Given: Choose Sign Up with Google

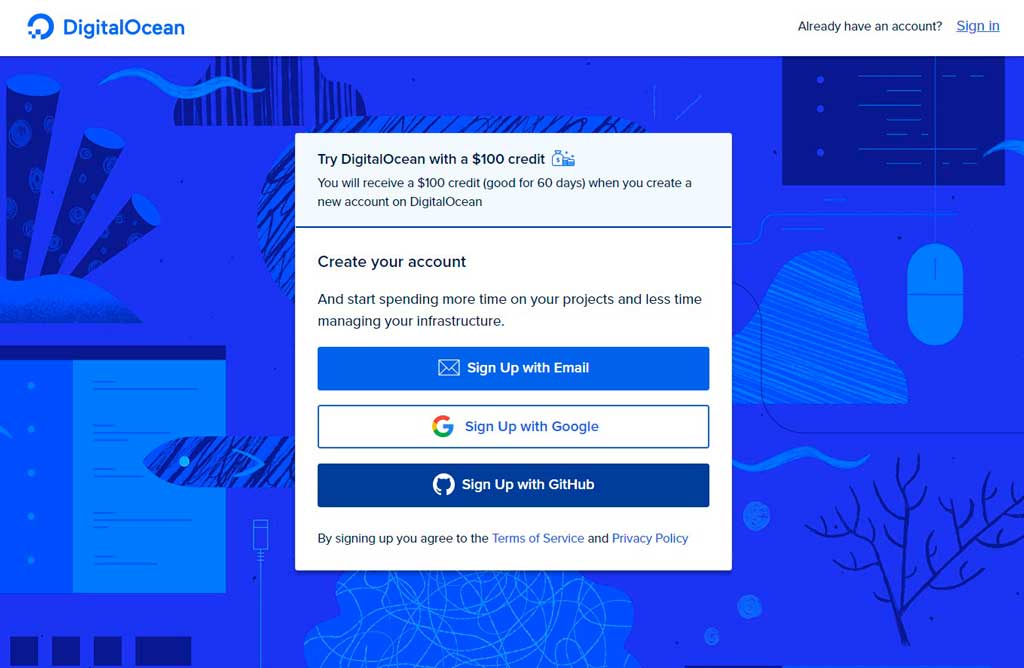Looking at the screenshot, I should click(x=513, y=426).
